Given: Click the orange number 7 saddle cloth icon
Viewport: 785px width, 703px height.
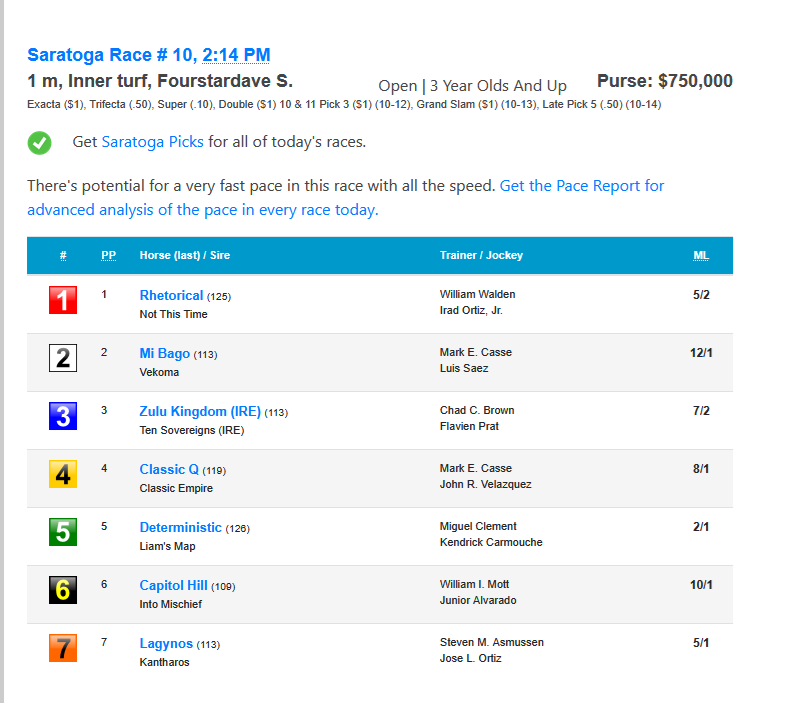Looking at the screenshot, I should (x=63, y=648).
